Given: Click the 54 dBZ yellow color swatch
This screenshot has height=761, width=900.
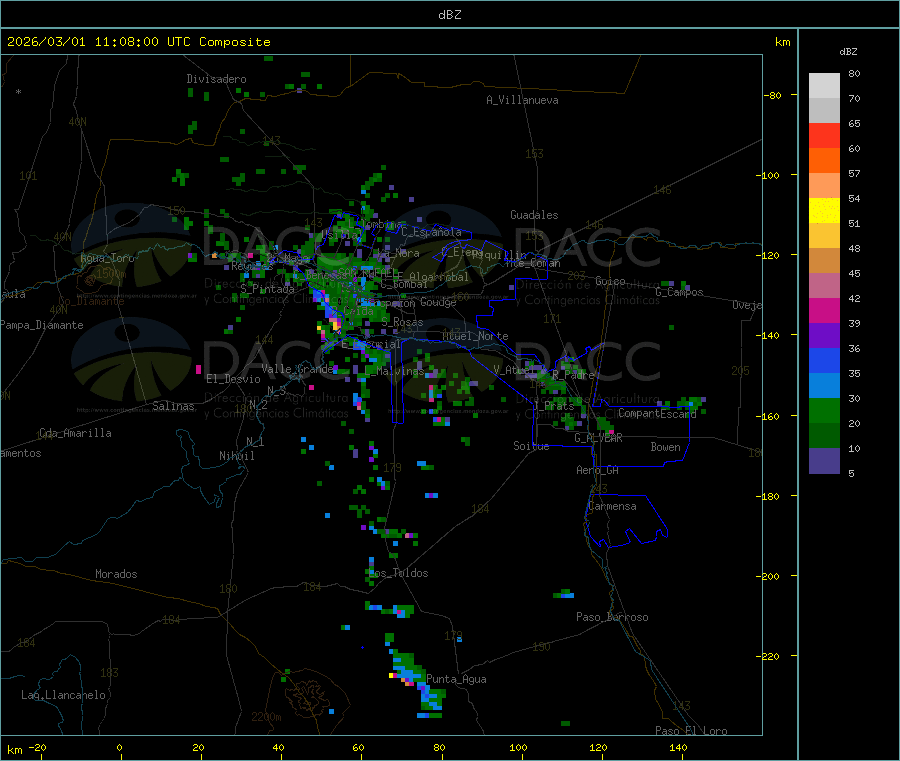Looking at the screenshot, I should 824,211.
